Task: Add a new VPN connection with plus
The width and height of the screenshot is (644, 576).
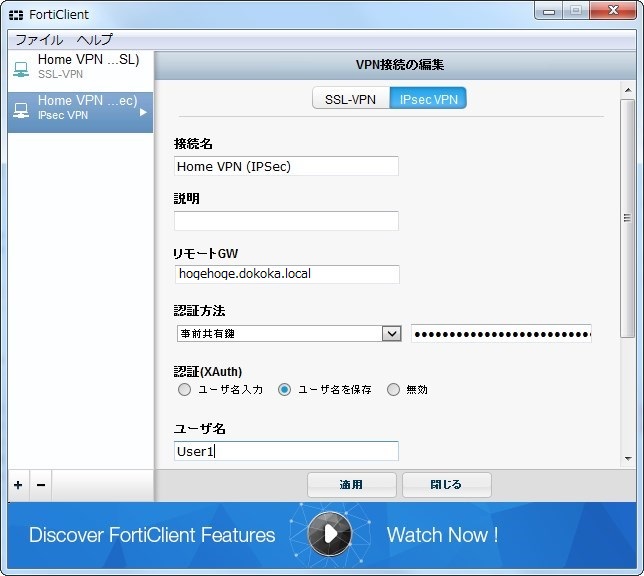Action: [x=18, y=485]
